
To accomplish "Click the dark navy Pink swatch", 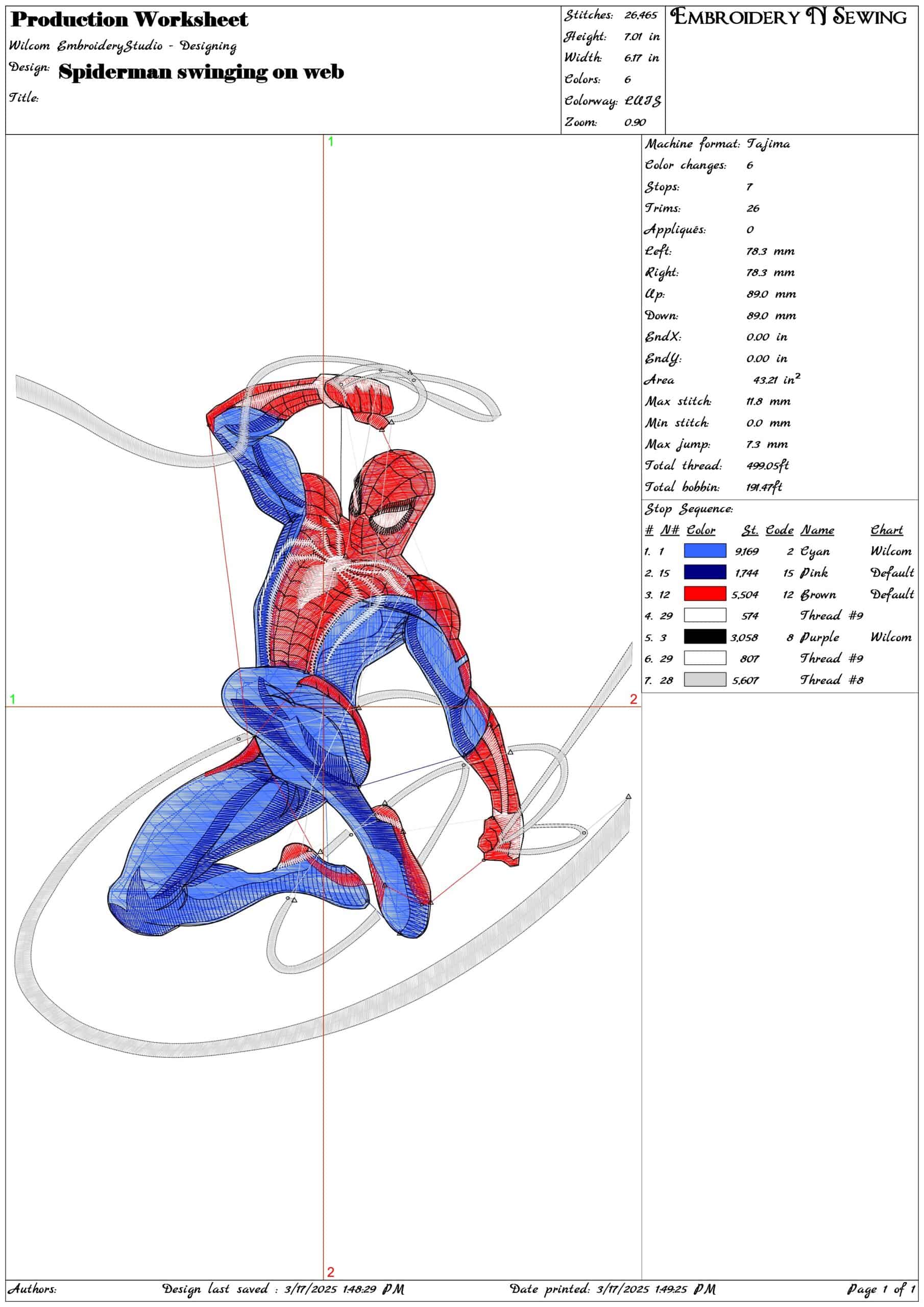I will tap(705, 572).
